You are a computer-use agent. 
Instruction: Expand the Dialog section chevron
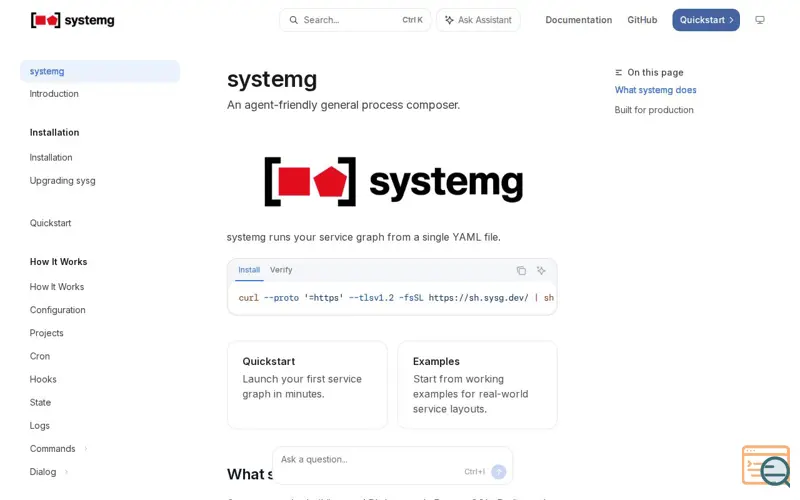click(66, 472)
